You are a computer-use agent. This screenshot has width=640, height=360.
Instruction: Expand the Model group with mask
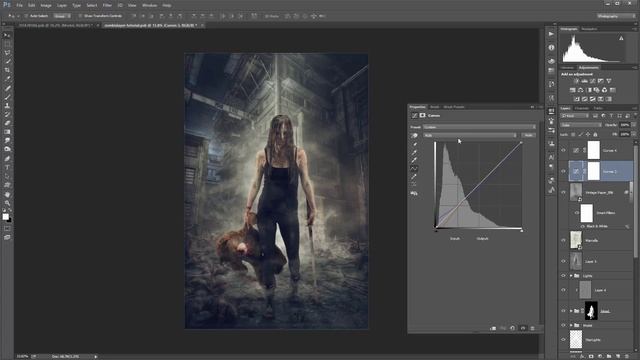(x=571, y=311)
